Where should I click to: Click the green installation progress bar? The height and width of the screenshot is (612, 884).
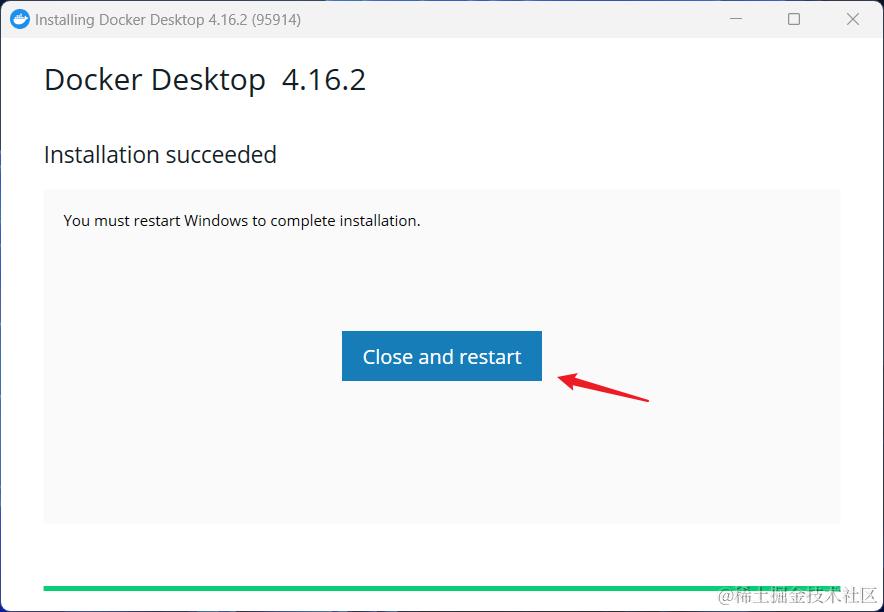pos(441,588)
